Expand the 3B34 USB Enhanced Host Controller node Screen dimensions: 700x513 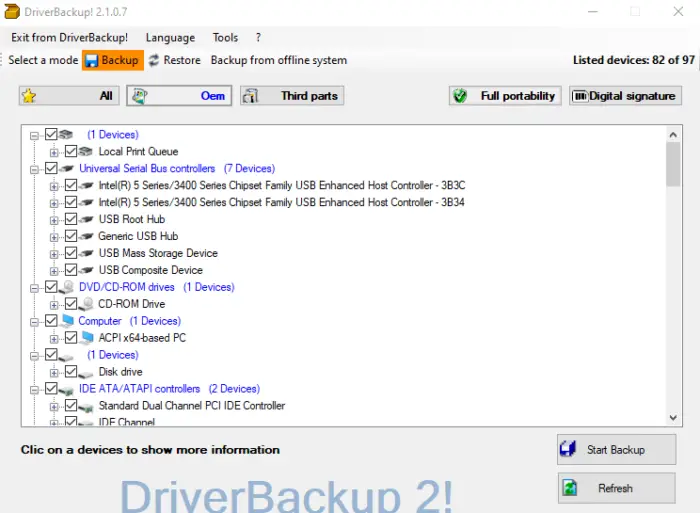coord(54,204)
